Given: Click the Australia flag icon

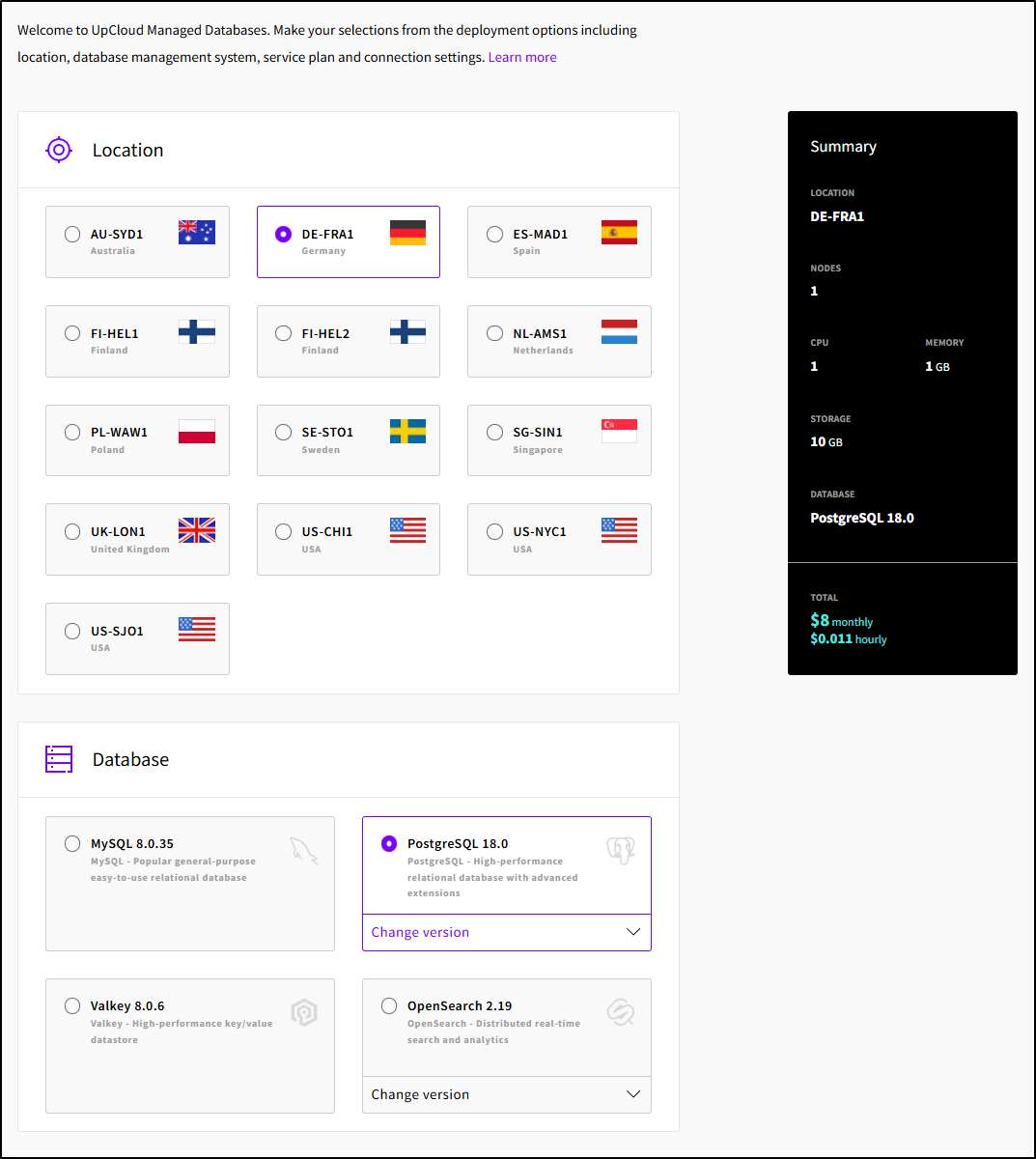Looking at the screenshot, I should [197, 233].
